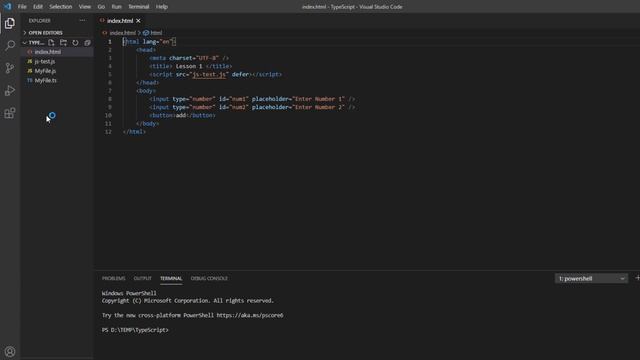Click the closing body tag on line 11
Viewport: 640px width, 360px height.
147,123
